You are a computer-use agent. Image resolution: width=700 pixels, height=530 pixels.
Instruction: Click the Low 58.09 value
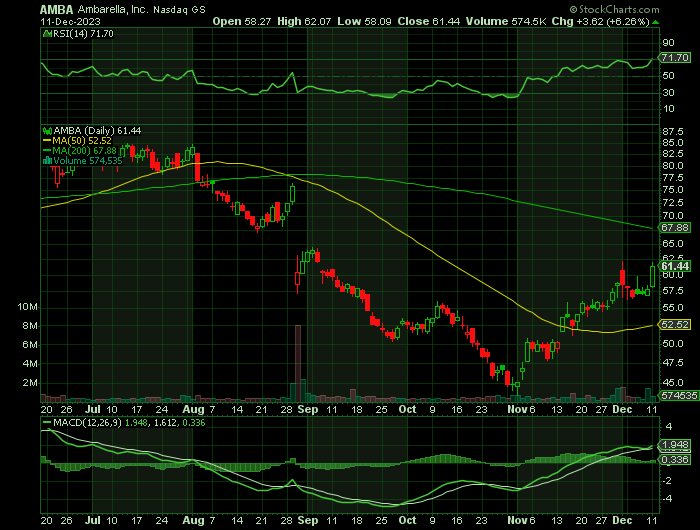click(364, 21)
